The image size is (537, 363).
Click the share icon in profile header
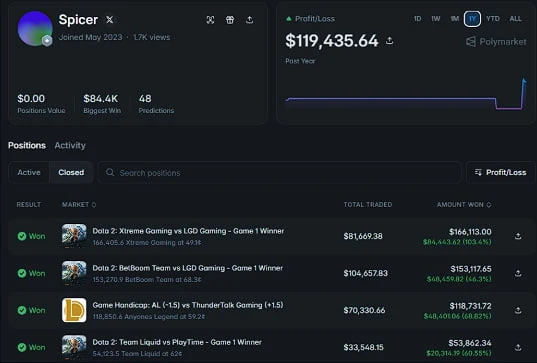coord(250,20)
